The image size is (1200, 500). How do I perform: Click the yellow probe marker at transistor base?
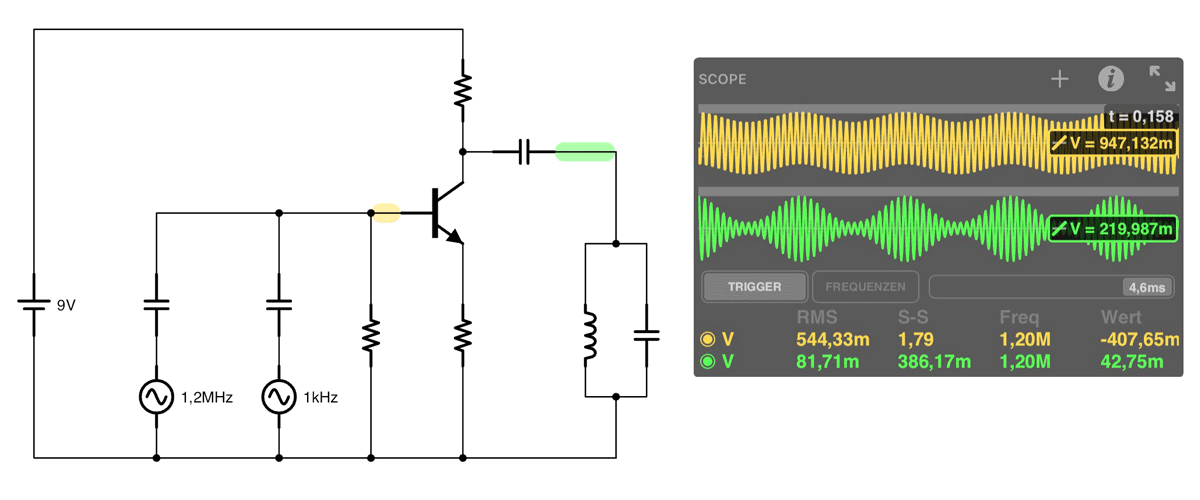[x=386, y=212]
